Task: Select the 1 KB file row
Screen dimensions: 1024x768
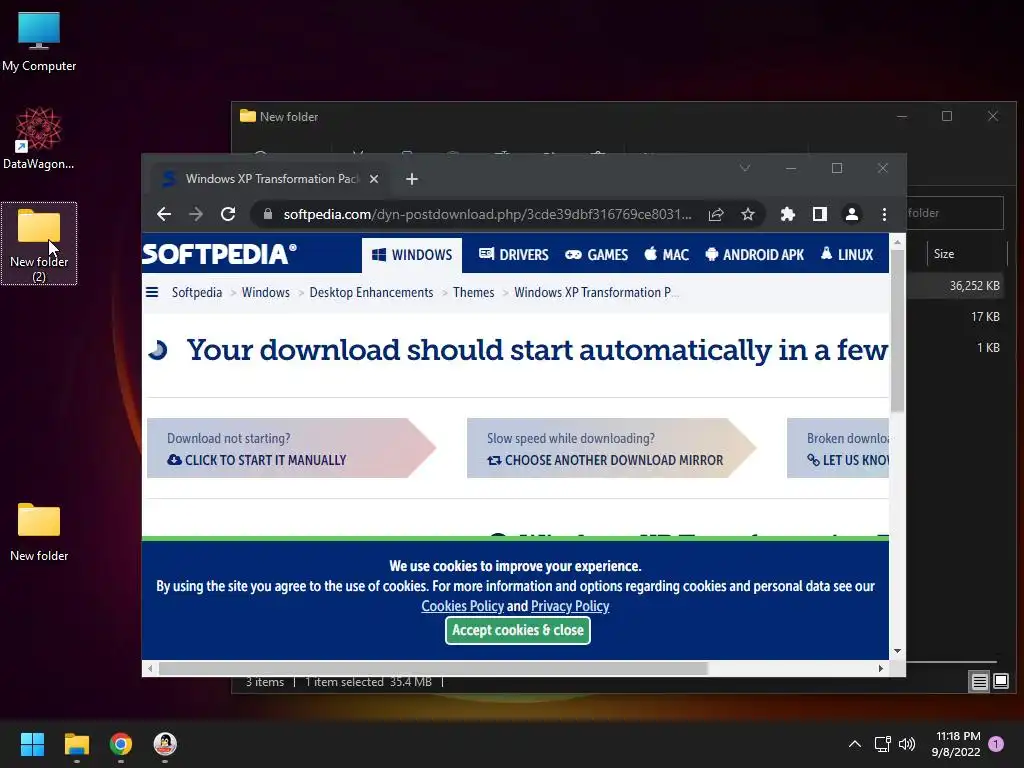Action: click(957, 347)
